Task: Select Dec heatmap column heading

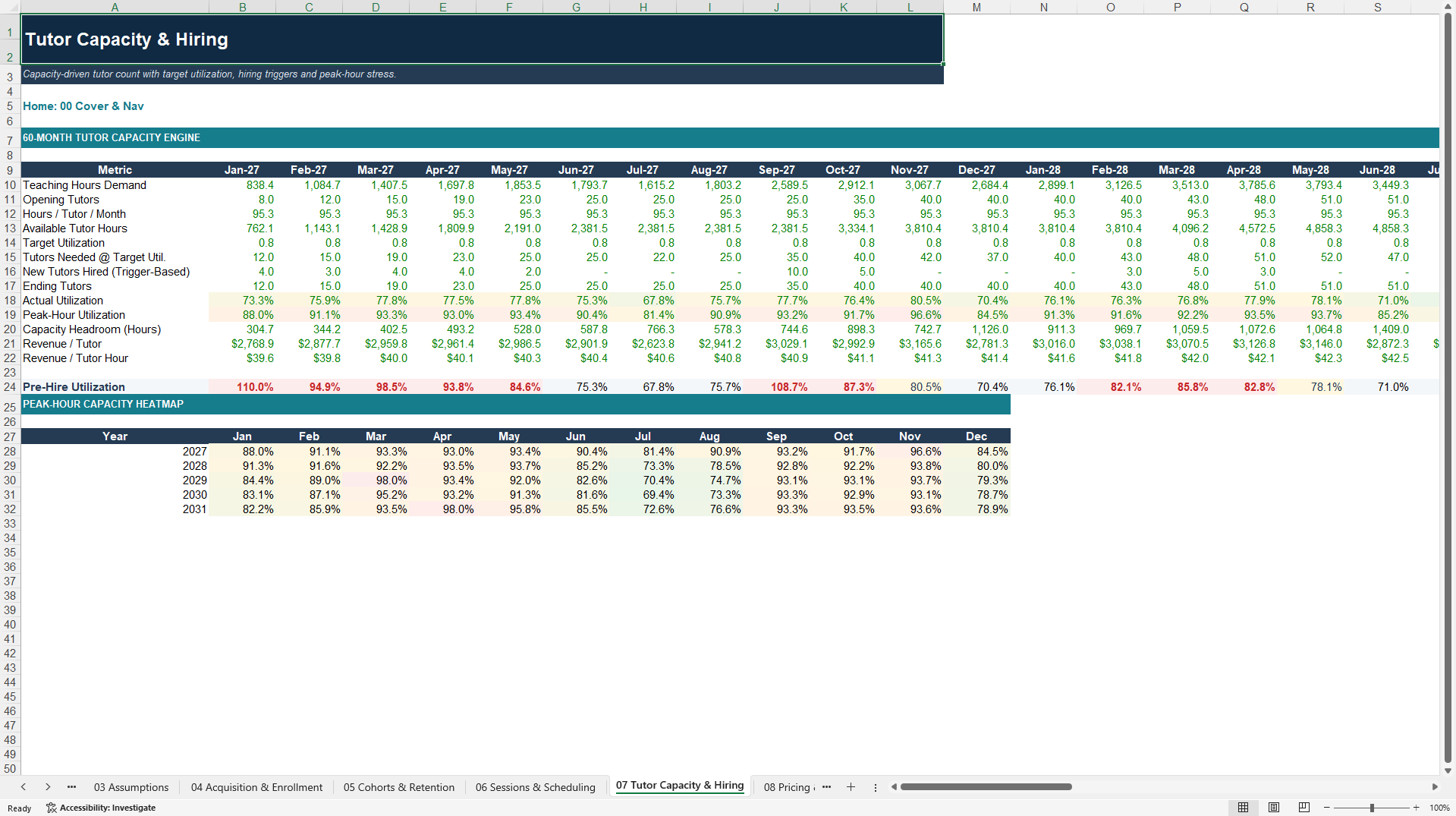Action: [x=977, y=436]
